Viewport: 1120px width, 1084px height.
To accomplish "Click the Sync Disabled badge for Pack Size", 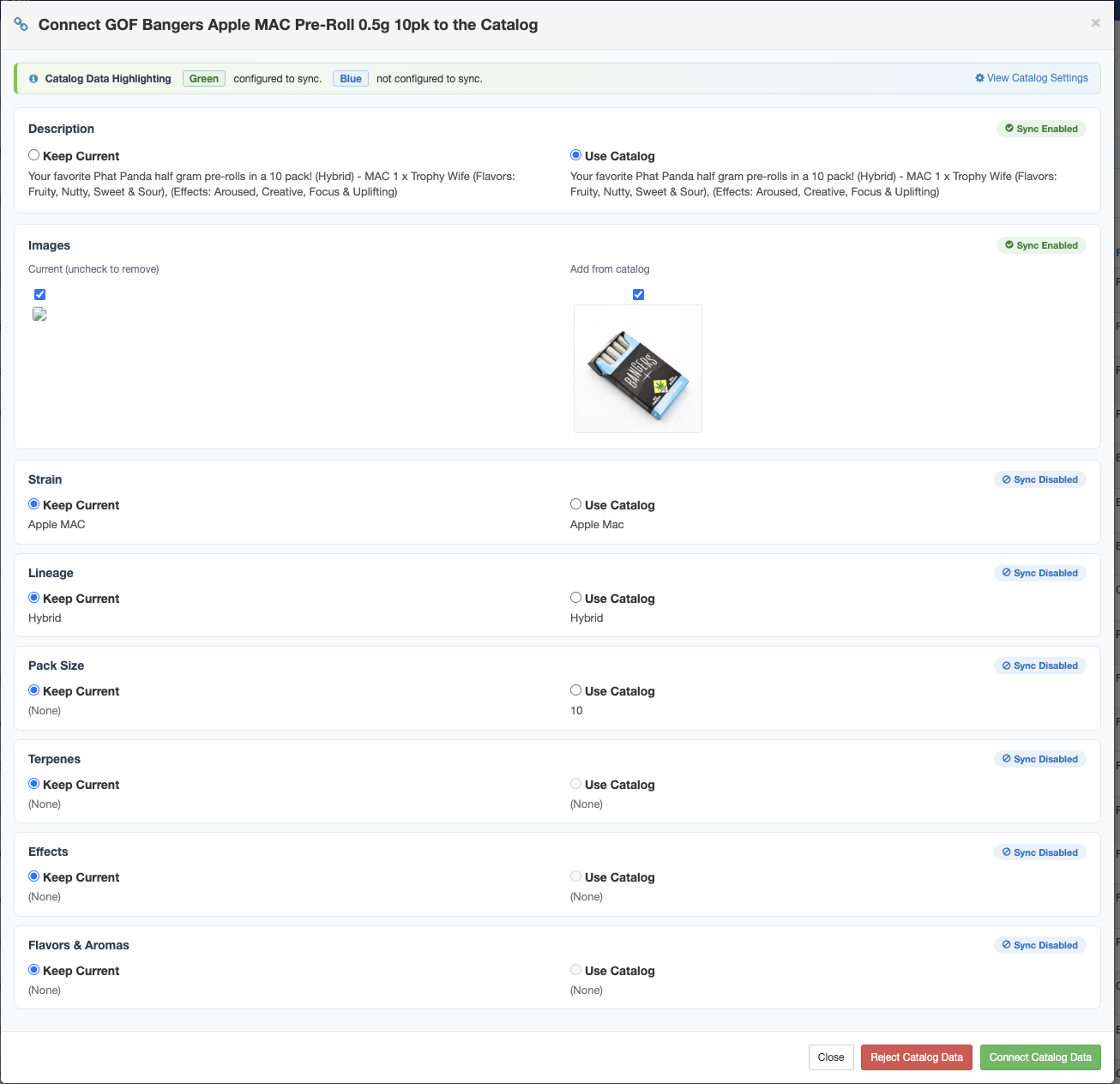I will pos(1040,665).
